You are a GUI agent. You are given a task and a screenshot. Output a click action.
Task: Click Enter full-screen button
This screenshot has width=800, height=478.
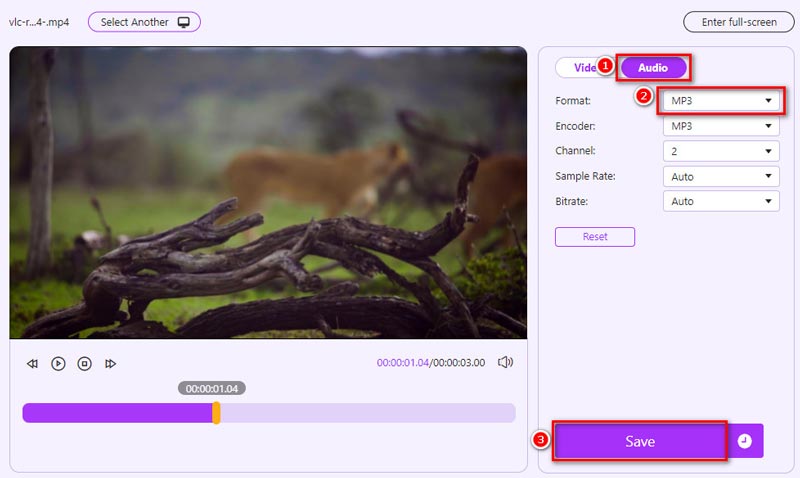[739, 22]
